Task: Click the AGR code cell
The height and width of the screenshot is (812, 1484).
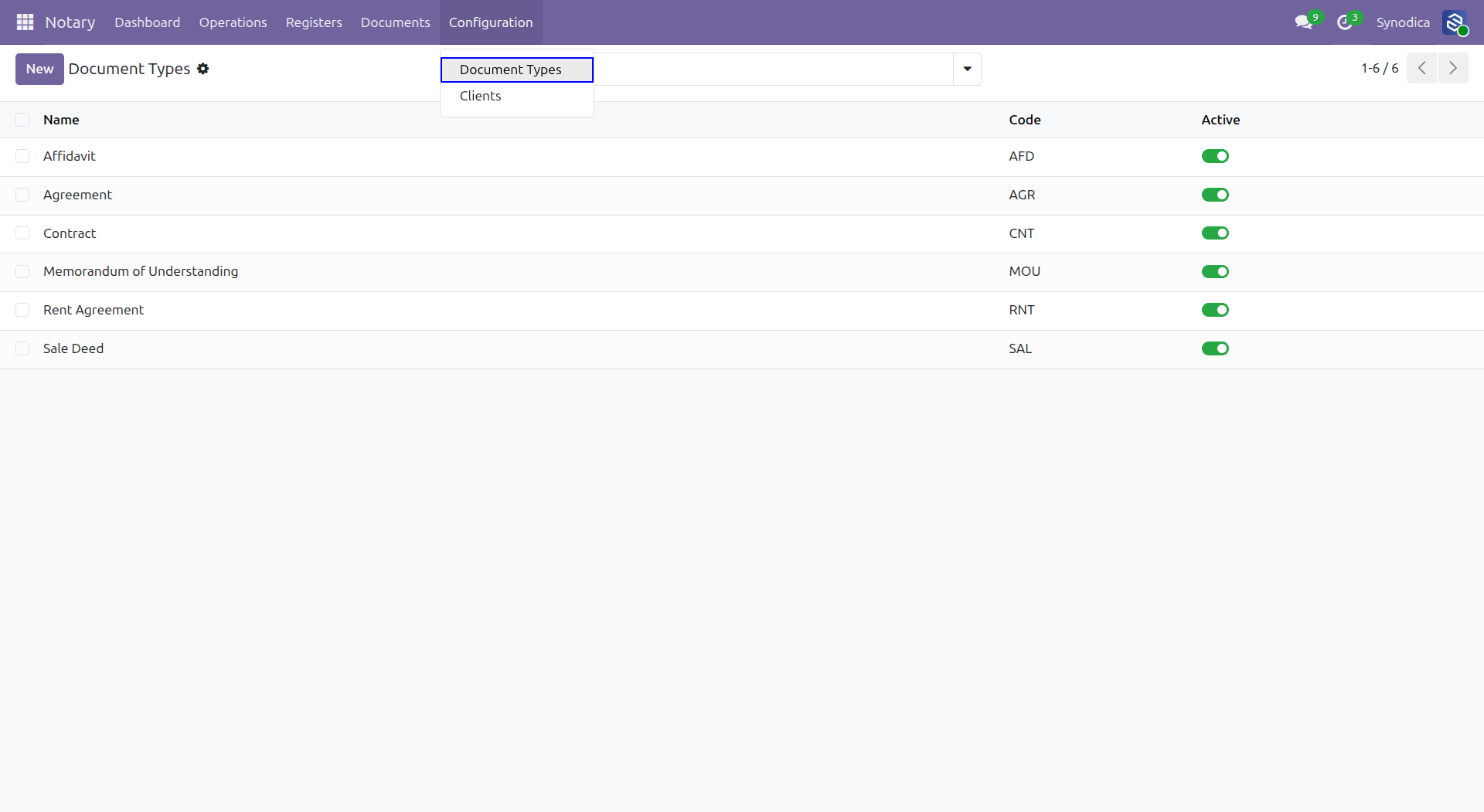Action: tap(1022, 195)
